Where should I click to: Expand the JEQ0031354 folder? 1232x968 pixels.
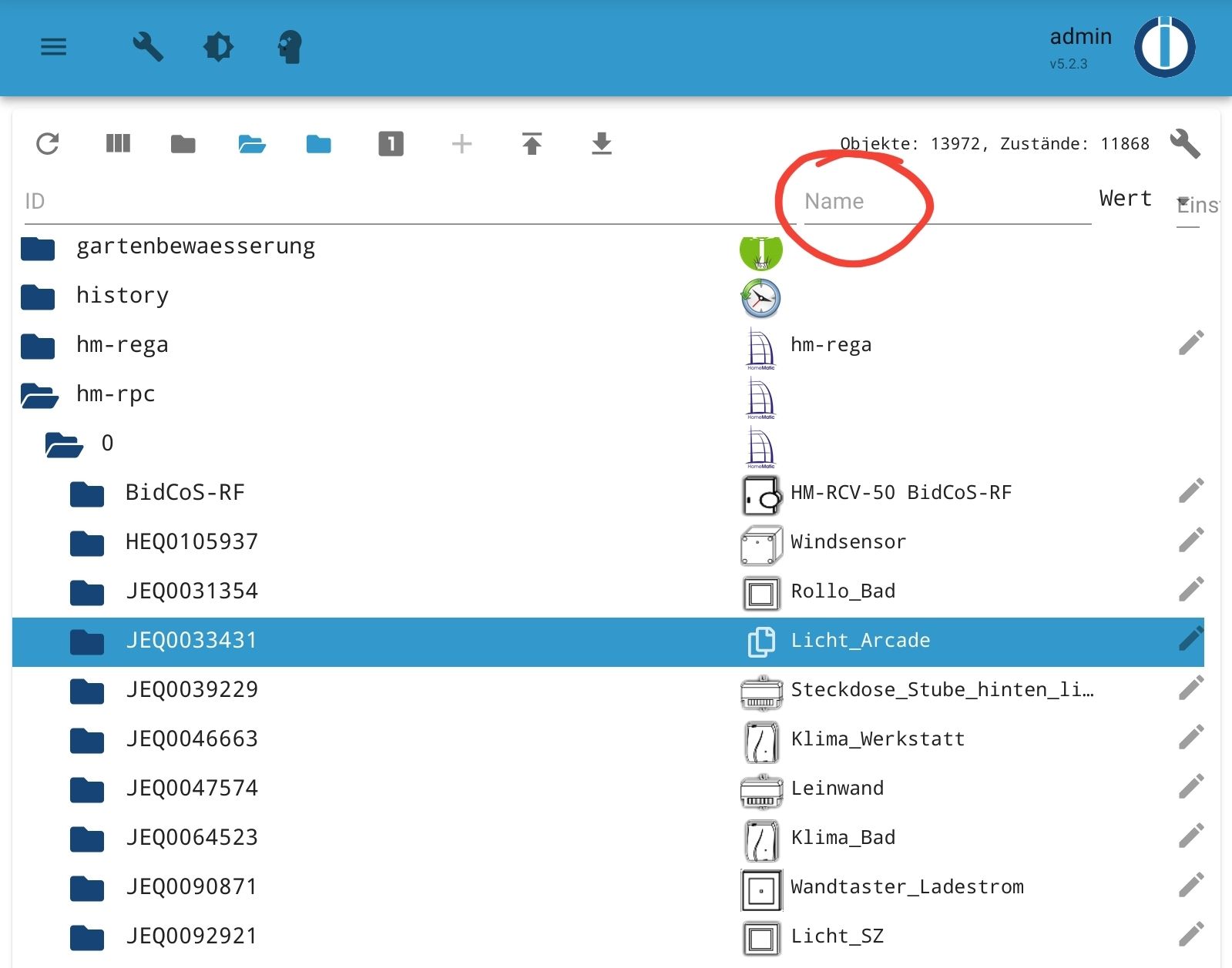[87, 593]
